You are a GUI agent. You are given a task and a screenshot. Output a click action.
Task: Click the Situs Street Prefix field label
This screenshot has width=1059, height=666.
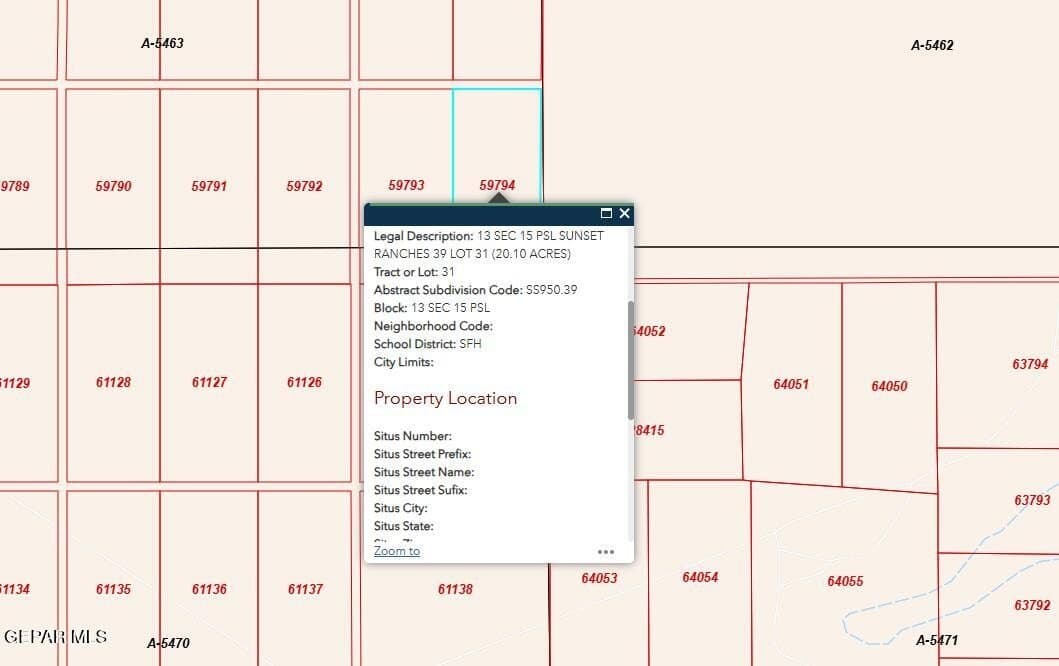(422, 455)
